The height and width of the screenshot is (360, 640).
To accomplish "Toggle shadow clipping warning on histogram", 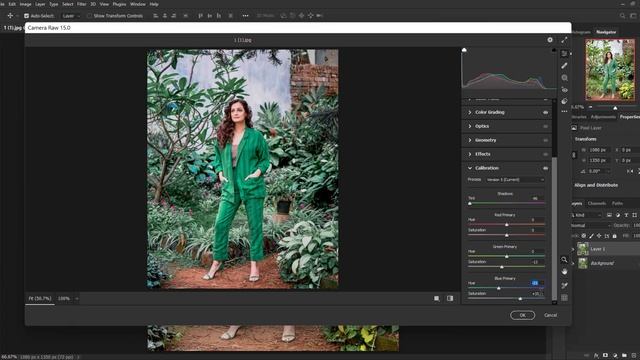I will pos(464,50).
